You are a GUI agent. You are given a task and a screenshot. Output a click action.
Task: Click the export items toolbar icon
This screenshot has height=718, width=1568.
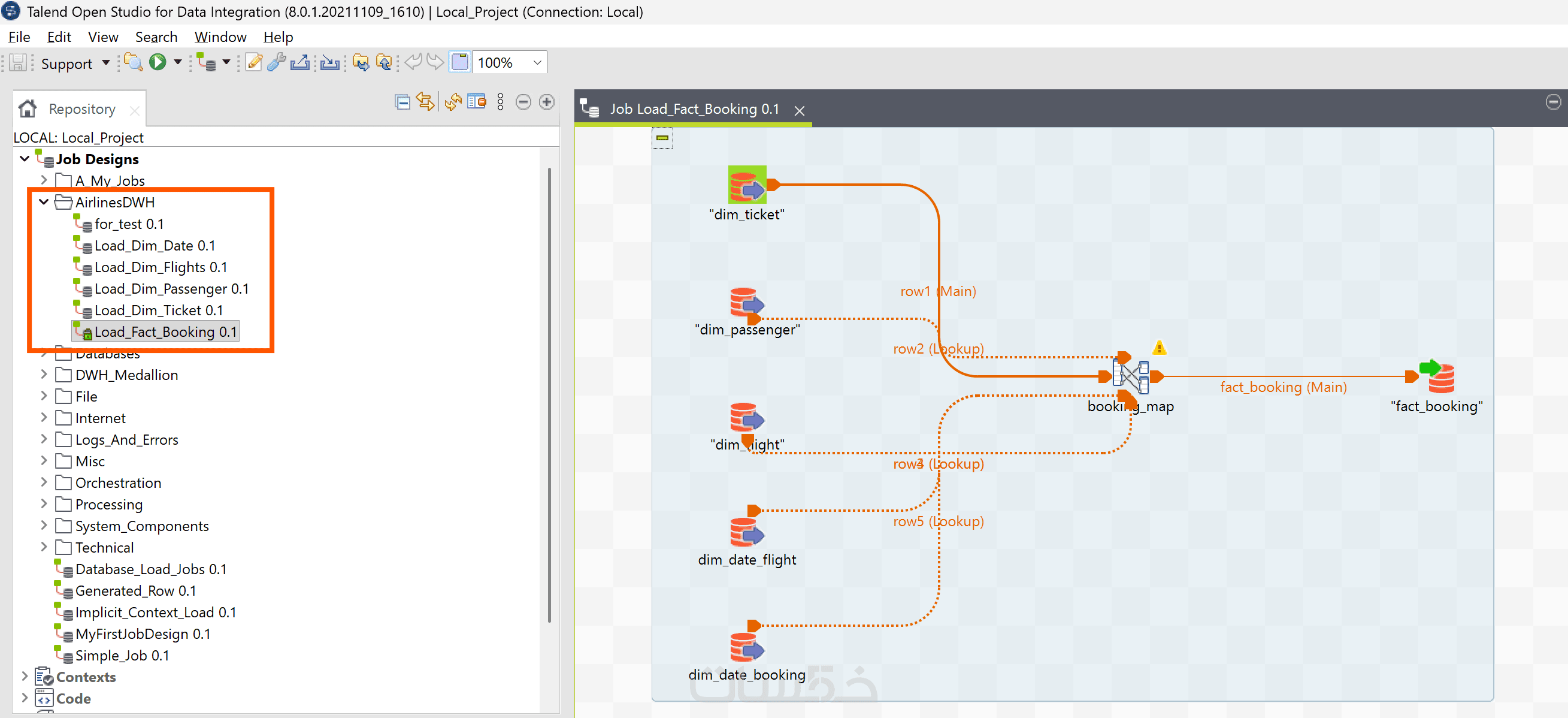coord(300,62)
